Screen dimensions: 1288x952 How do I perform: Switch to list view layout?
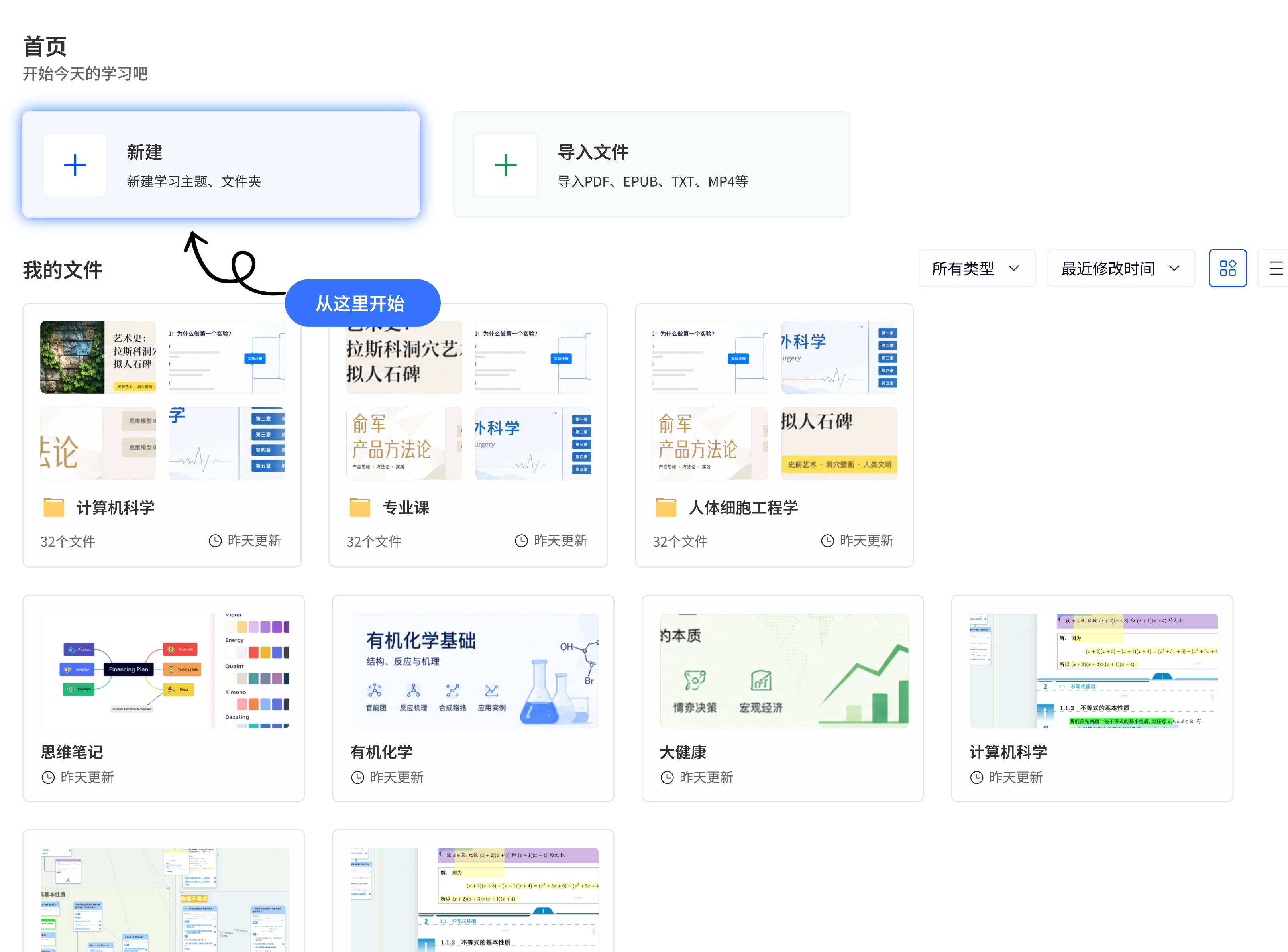point(1275,268)
